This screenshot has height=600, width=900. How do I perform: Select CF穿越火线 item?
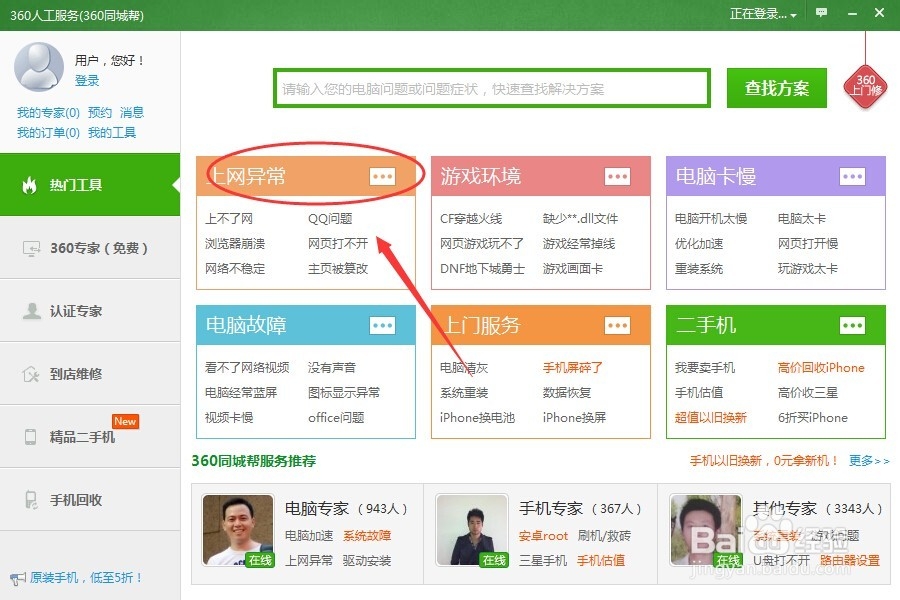pos(471,219)
